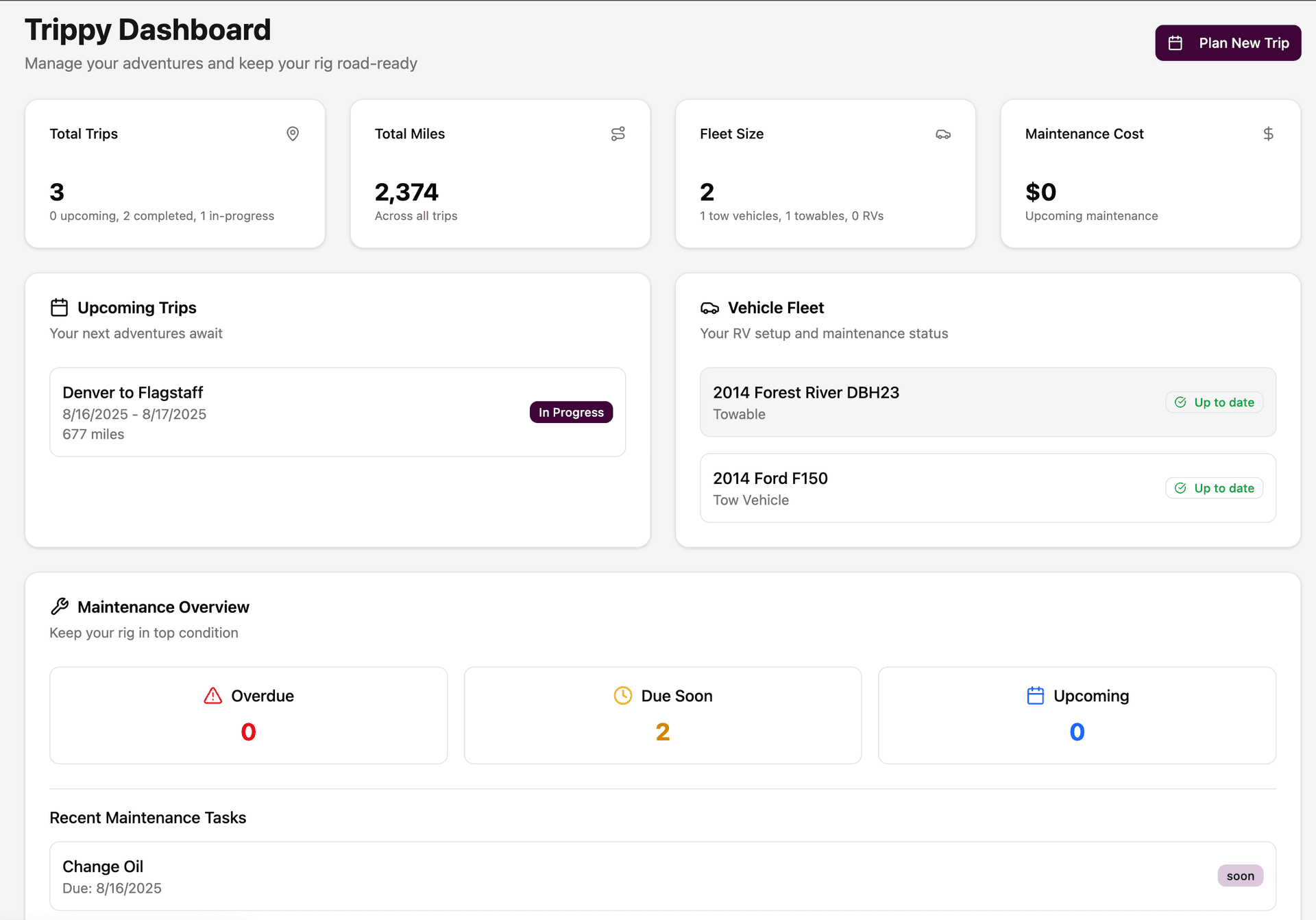
Task: Click the car icon next to Vehicle Fleet heading
Action: [x=709, y=308]
